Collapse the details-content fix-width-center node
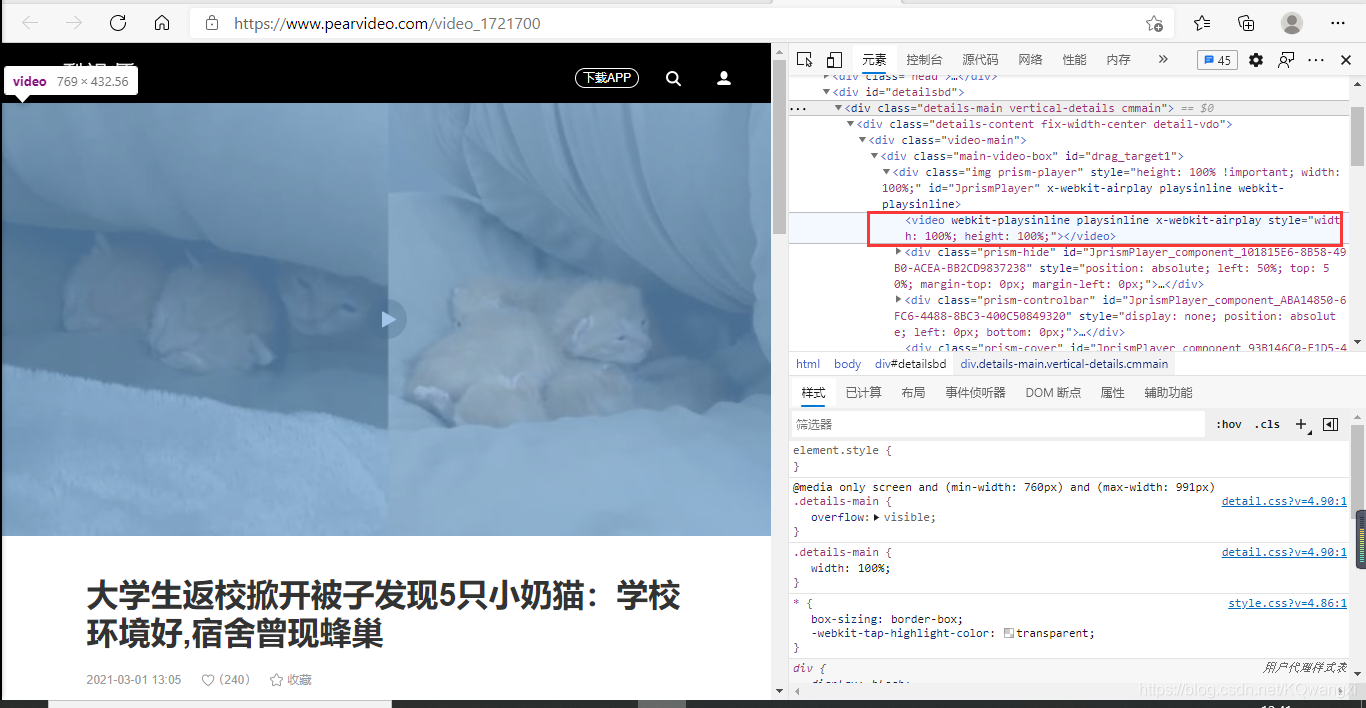The width and height of the screenshot is (1366, 708). point(850,124)
